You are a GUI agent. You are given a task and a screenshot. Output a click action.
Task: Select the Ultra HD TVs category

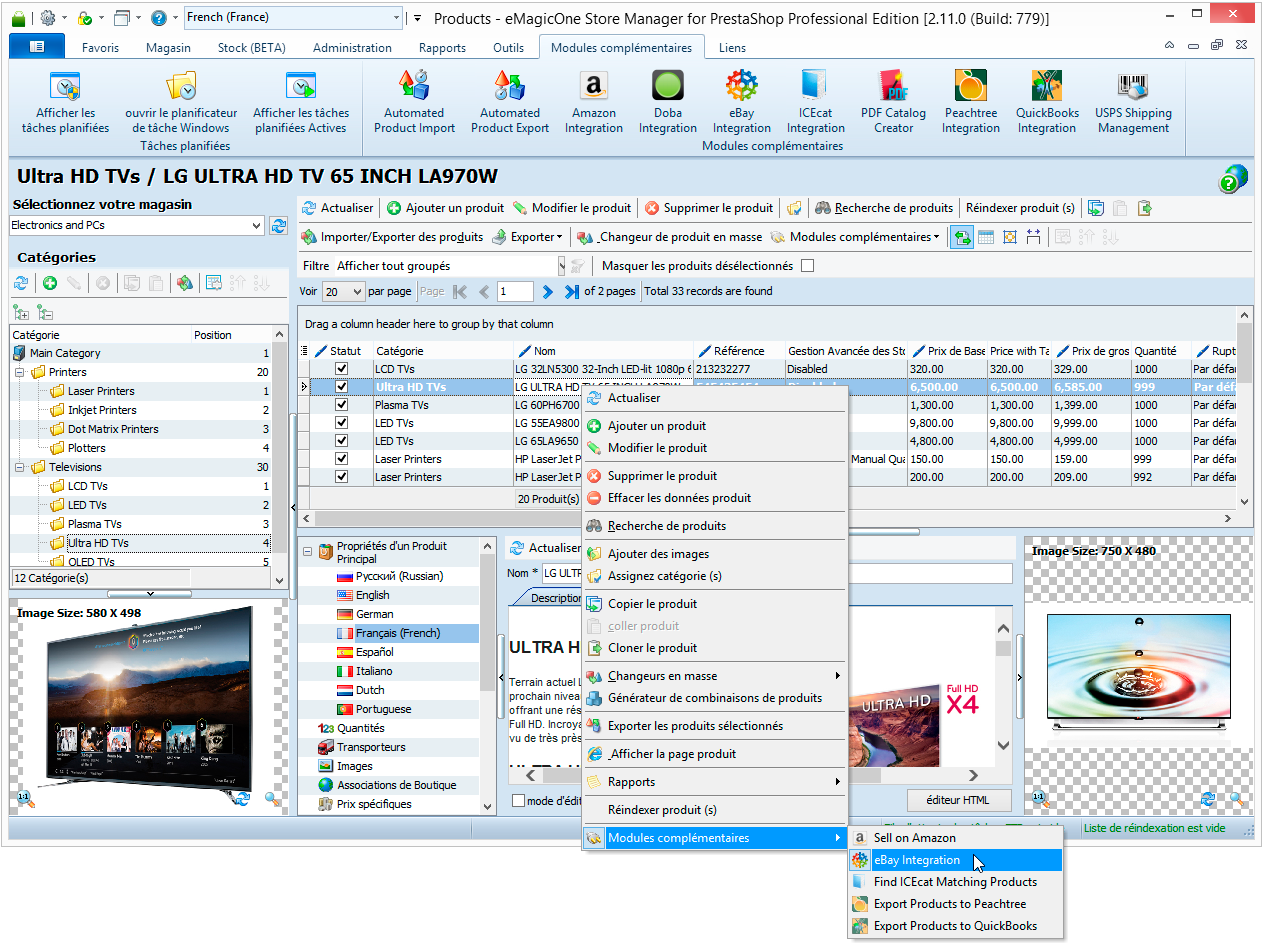tap(98, 543)
